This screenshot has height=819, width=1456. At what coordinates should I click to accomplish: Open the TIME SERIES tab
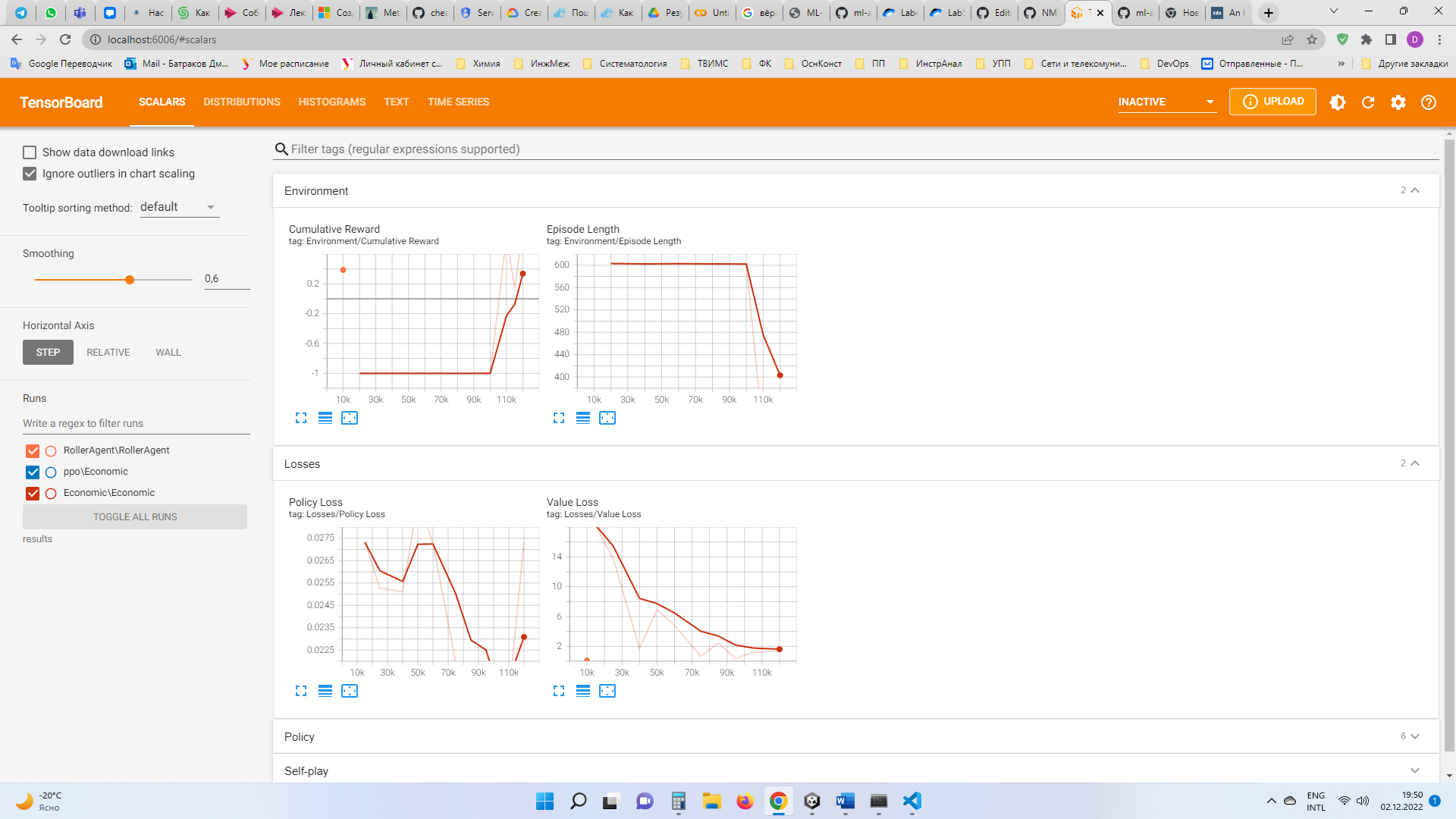(458, 102)
